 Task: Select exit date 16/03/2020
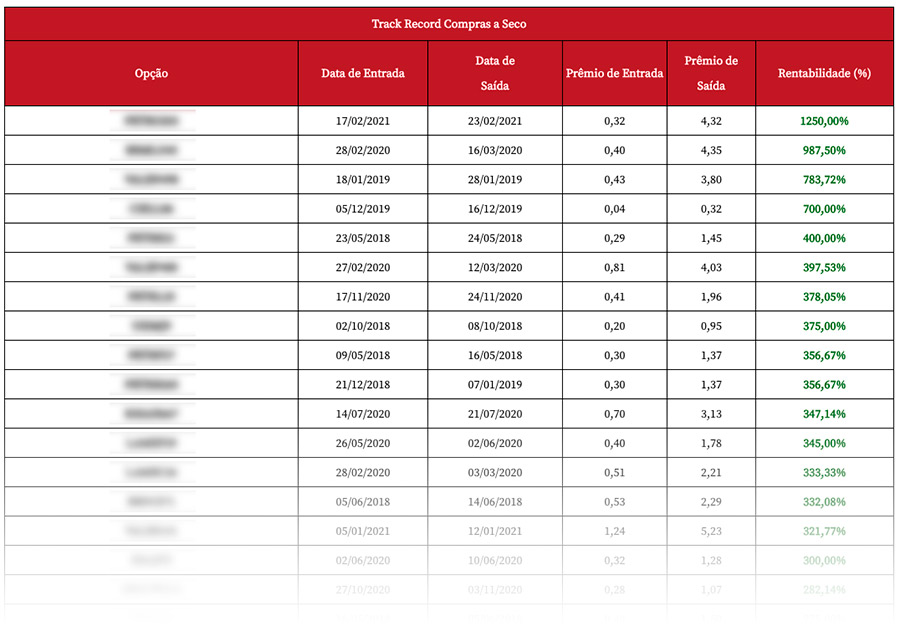pyautogui.click(x=495, y=151)
